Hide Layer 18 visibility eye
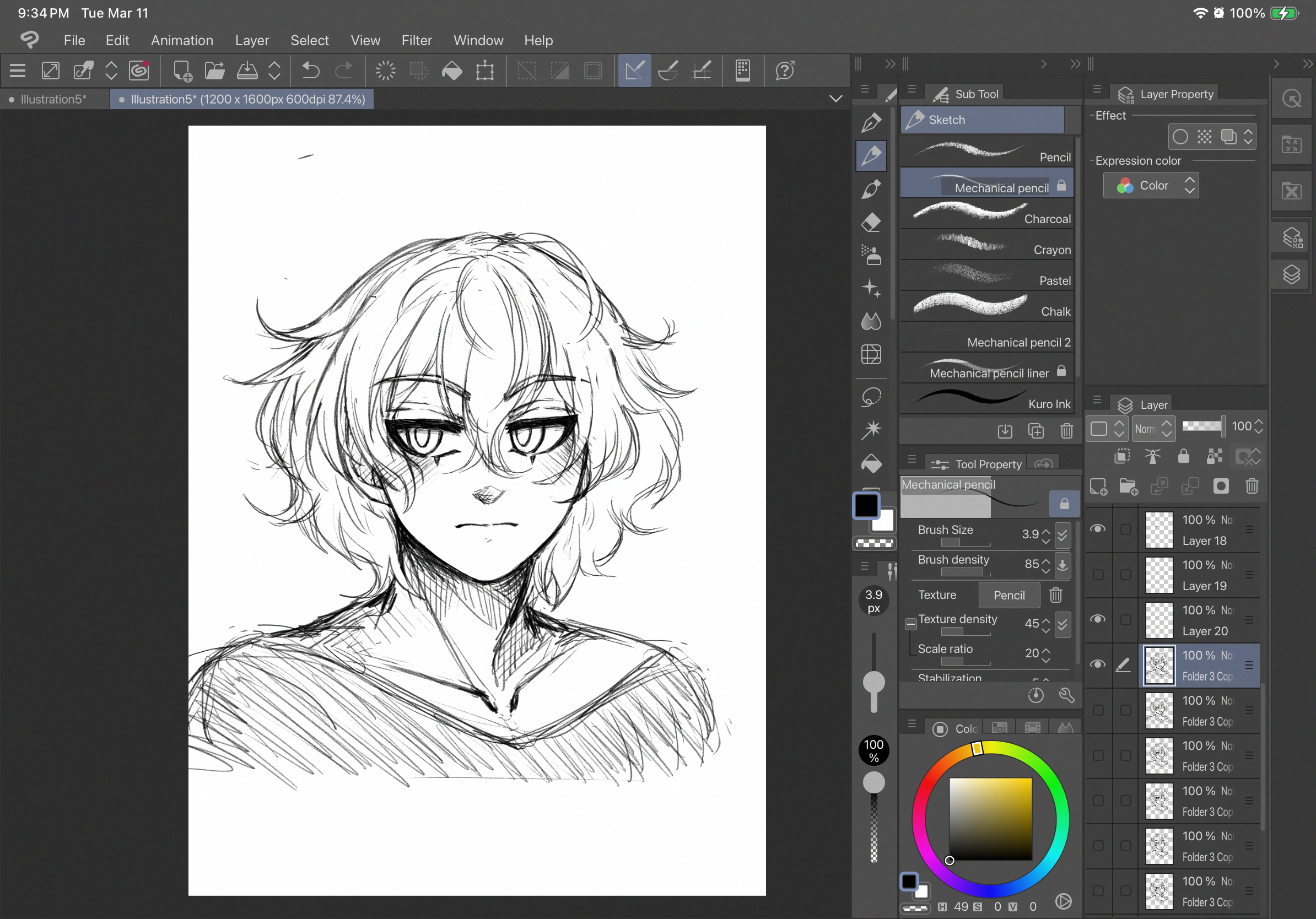Image resolution: width=1316 pixels, height=919 pixels. click(x=1098, y=529)
